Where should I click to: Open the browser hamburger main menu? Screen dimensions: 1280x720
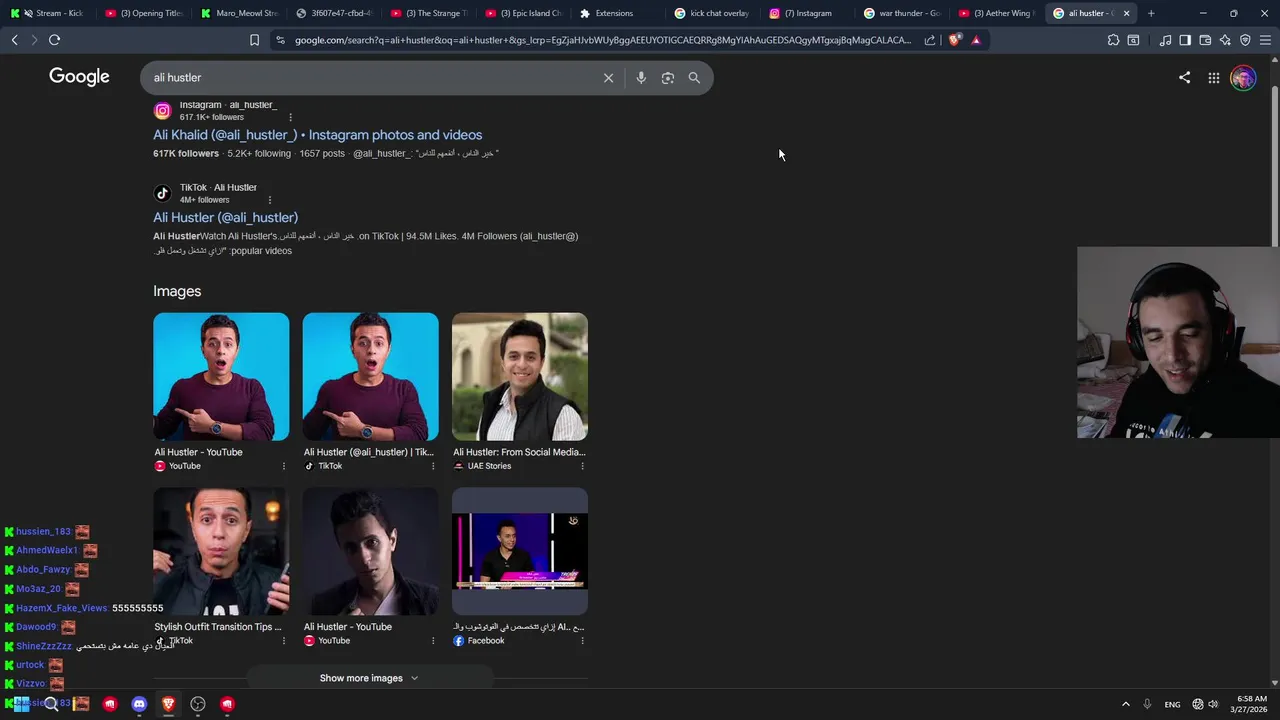(x=1265, y=40)
